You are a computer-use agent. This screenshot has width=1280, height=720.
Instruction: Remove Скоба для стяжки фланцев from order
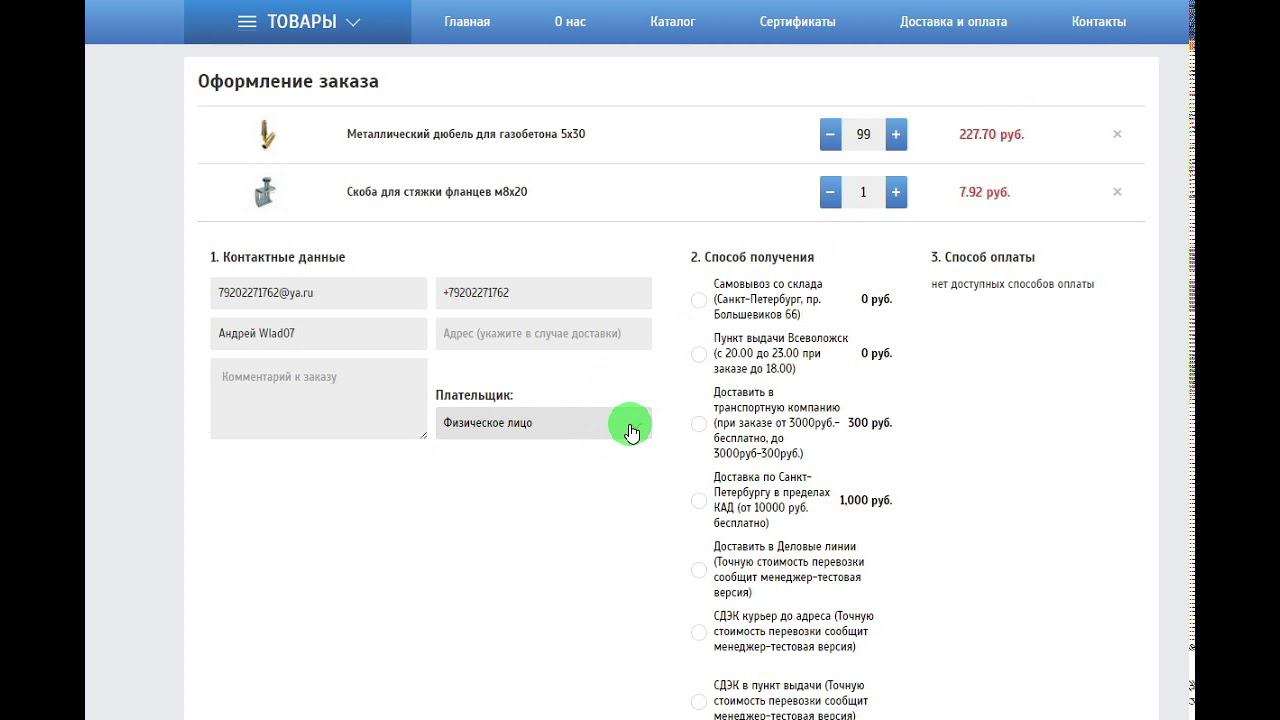tap(1117, 192)
